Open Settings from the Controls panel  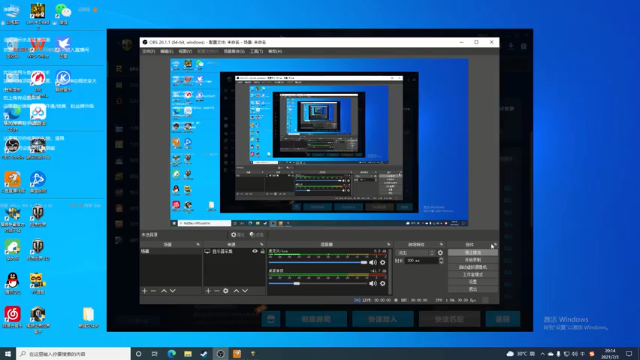coord(473,282)
